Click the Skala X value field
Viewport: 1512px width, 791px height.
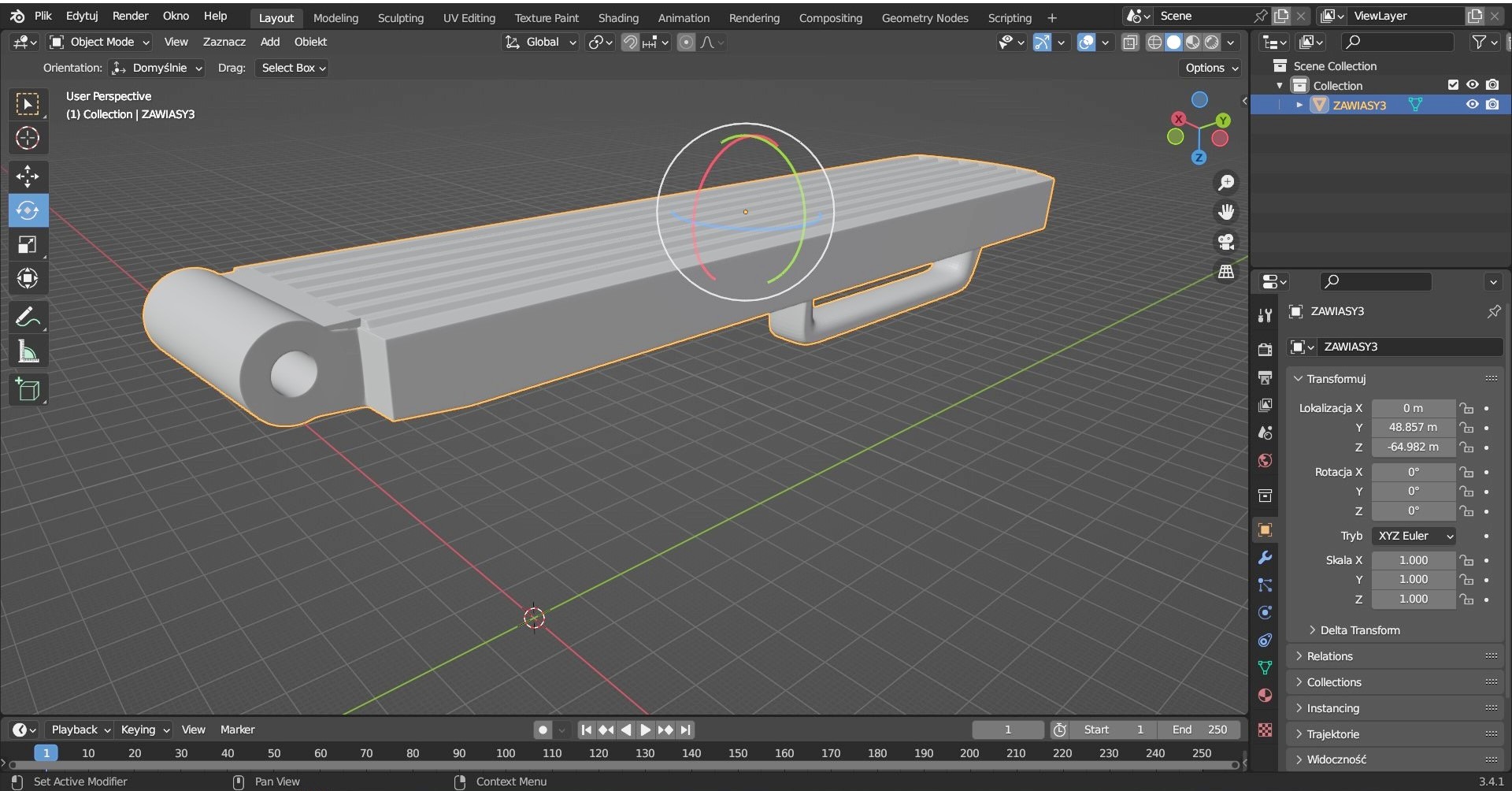click(x=1413, y=560)
